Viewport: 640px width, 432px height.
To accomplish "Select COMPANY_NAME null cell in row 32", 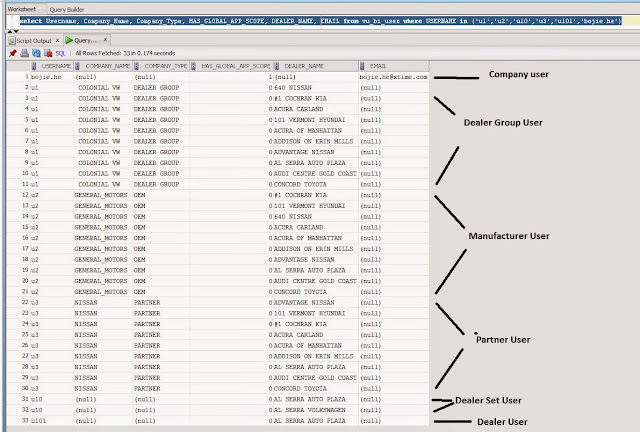I will point(103,410).
